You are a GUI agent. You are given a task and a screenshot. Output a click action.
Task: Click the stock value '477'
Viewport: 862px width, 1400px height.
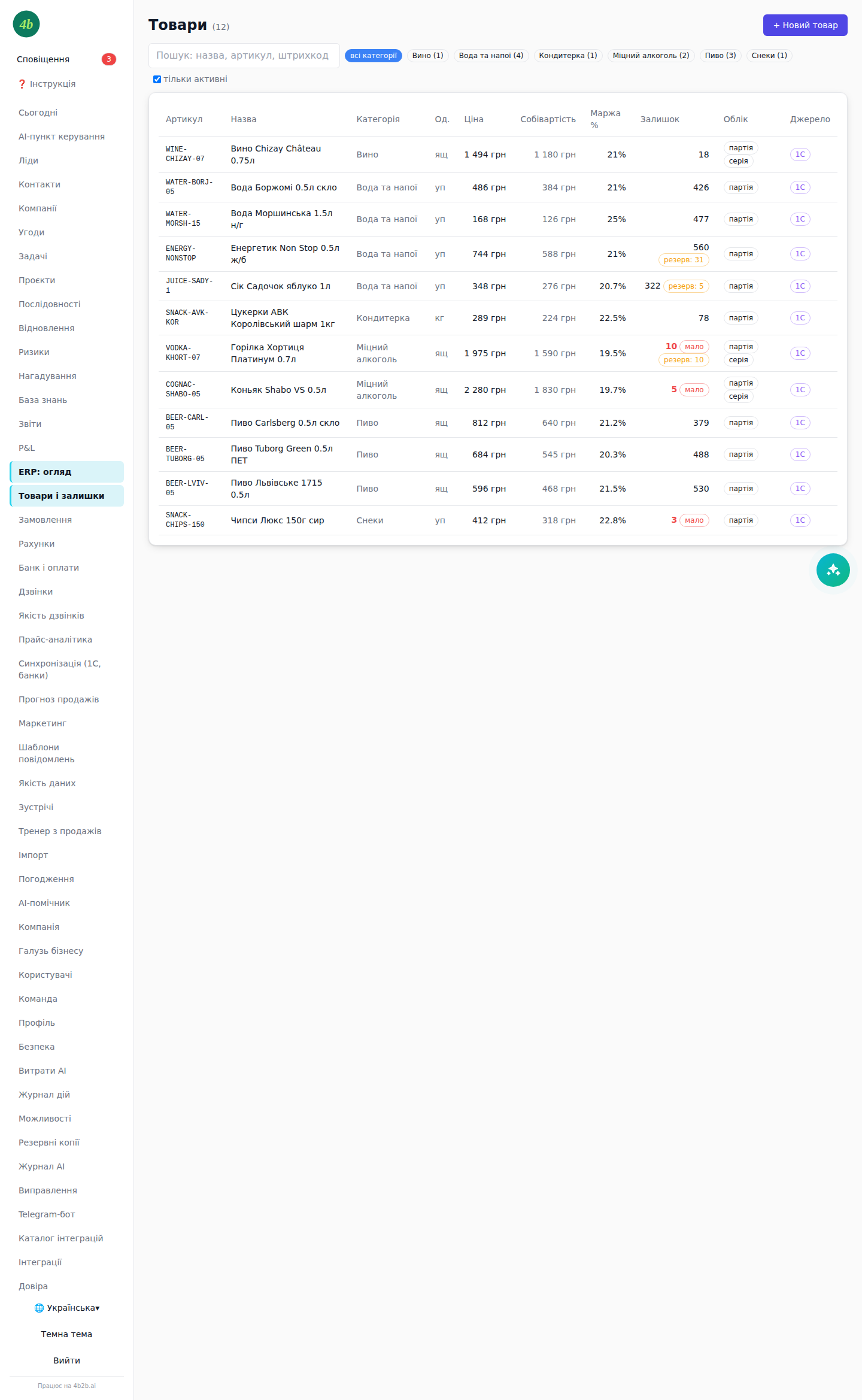(x=701, y=219)
